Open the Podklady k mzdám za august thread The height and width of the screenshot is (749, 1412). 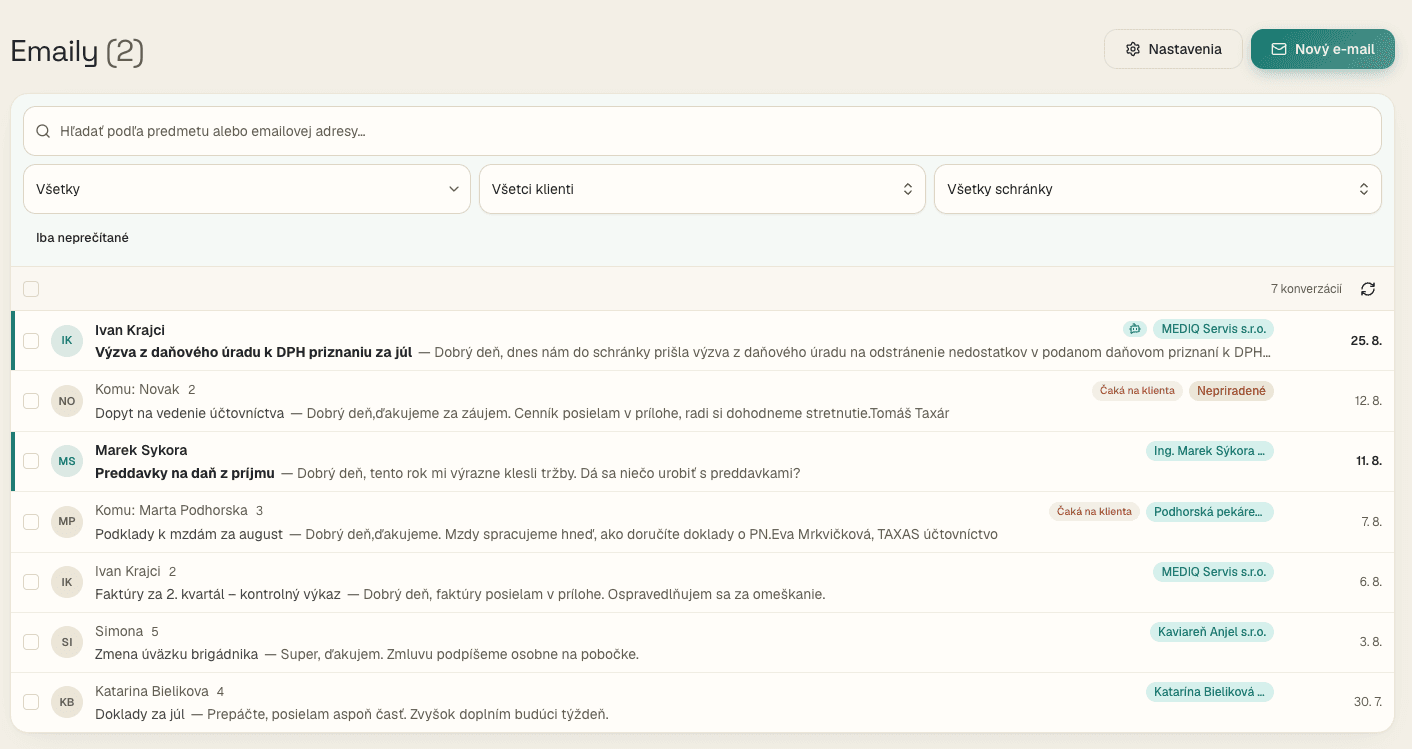[x=702, y=521]
